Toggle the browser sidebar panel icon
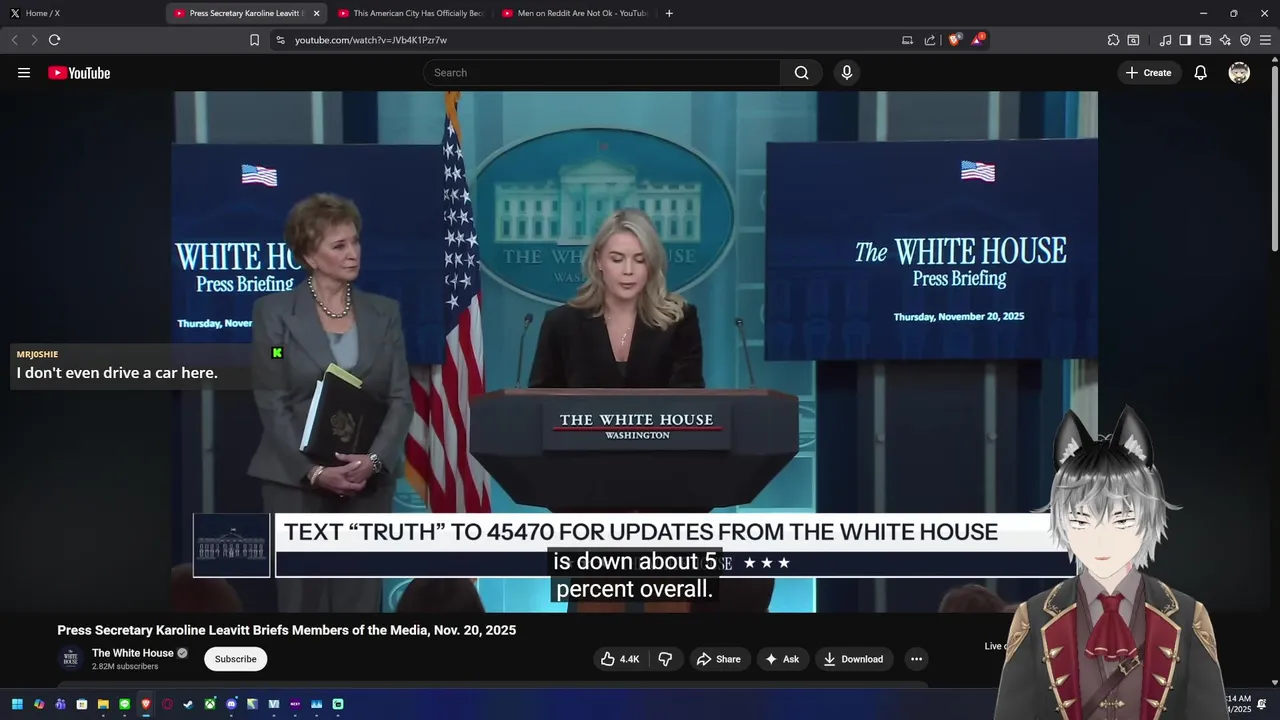1280x720 pixels. coord(1185,40)
